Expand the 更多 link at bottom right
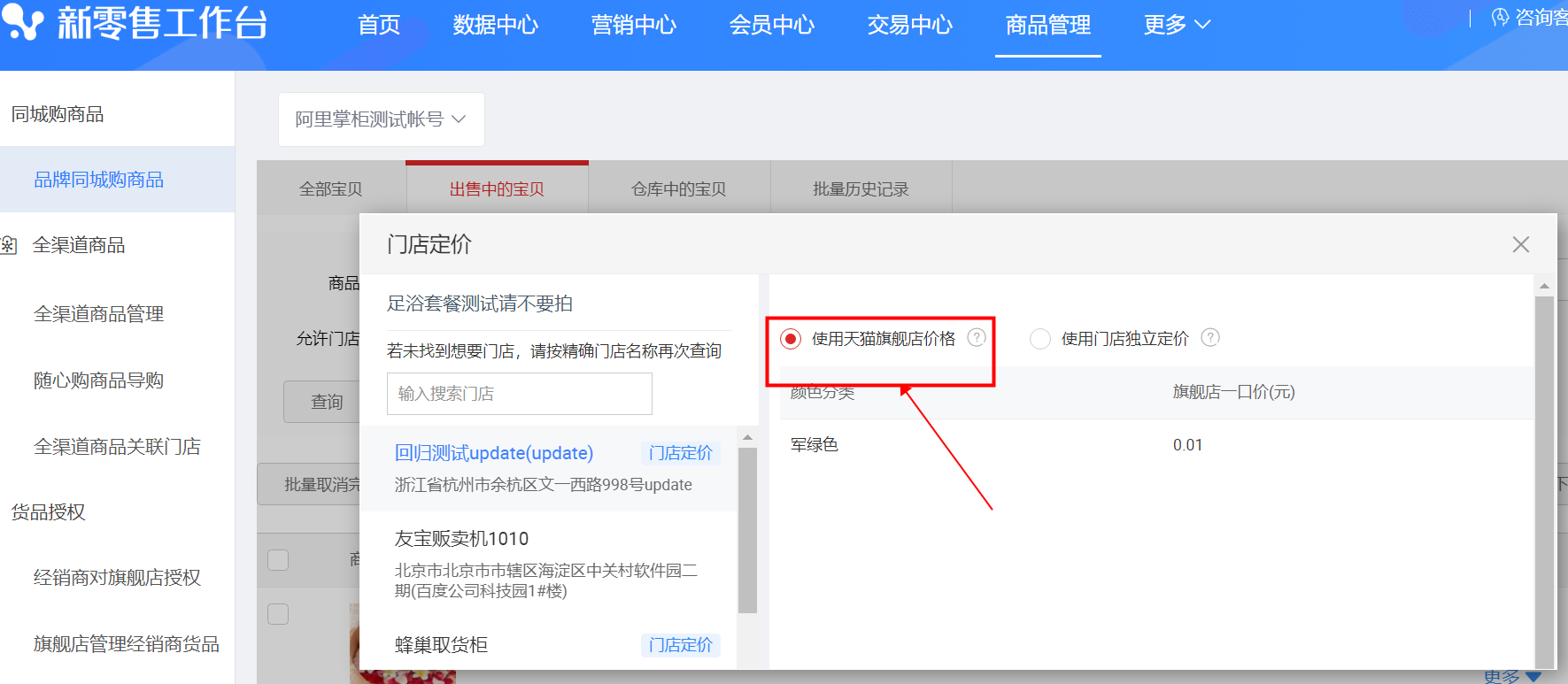The image size is (1568, 684). pyautogui.click(x=1511, y=677)
